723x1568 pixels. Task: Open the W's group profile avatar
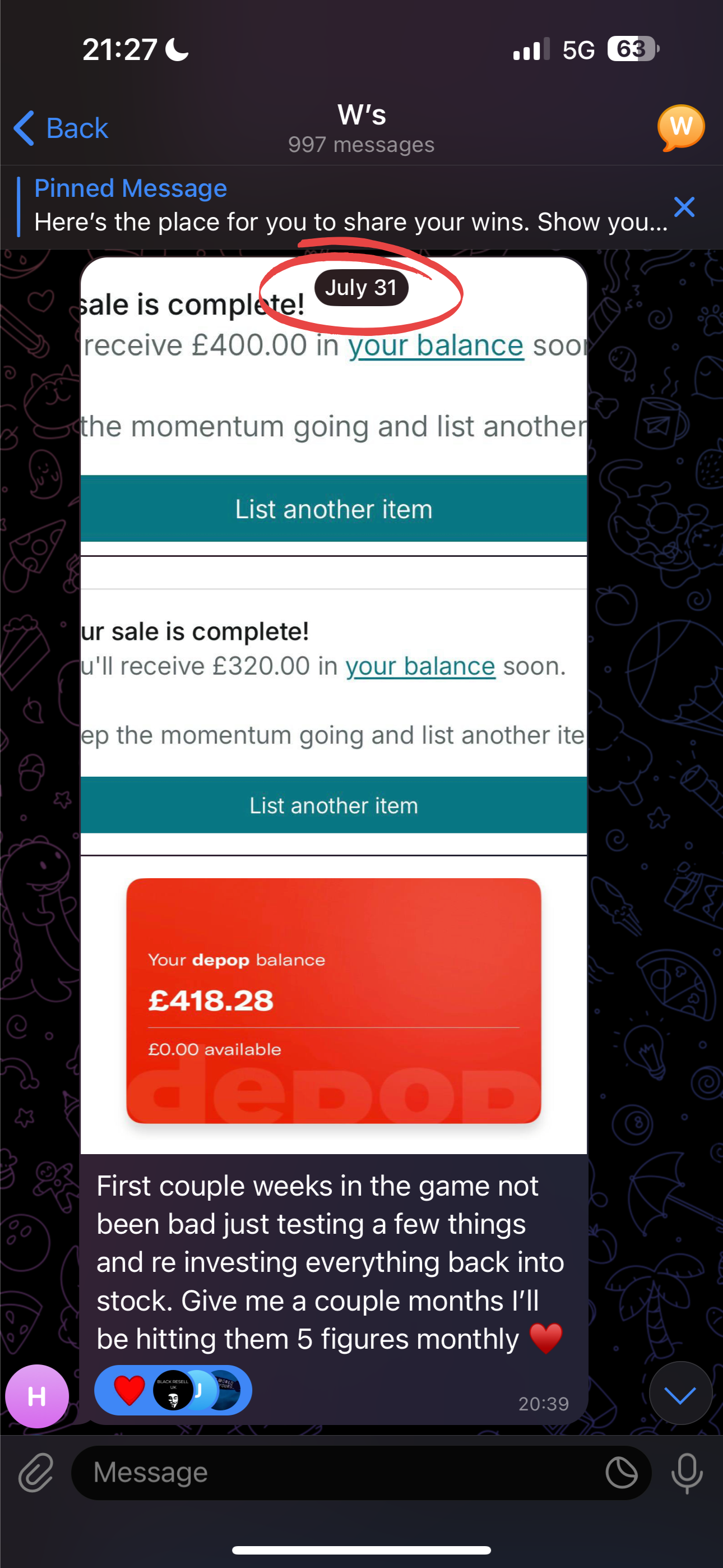pos(680,127)
